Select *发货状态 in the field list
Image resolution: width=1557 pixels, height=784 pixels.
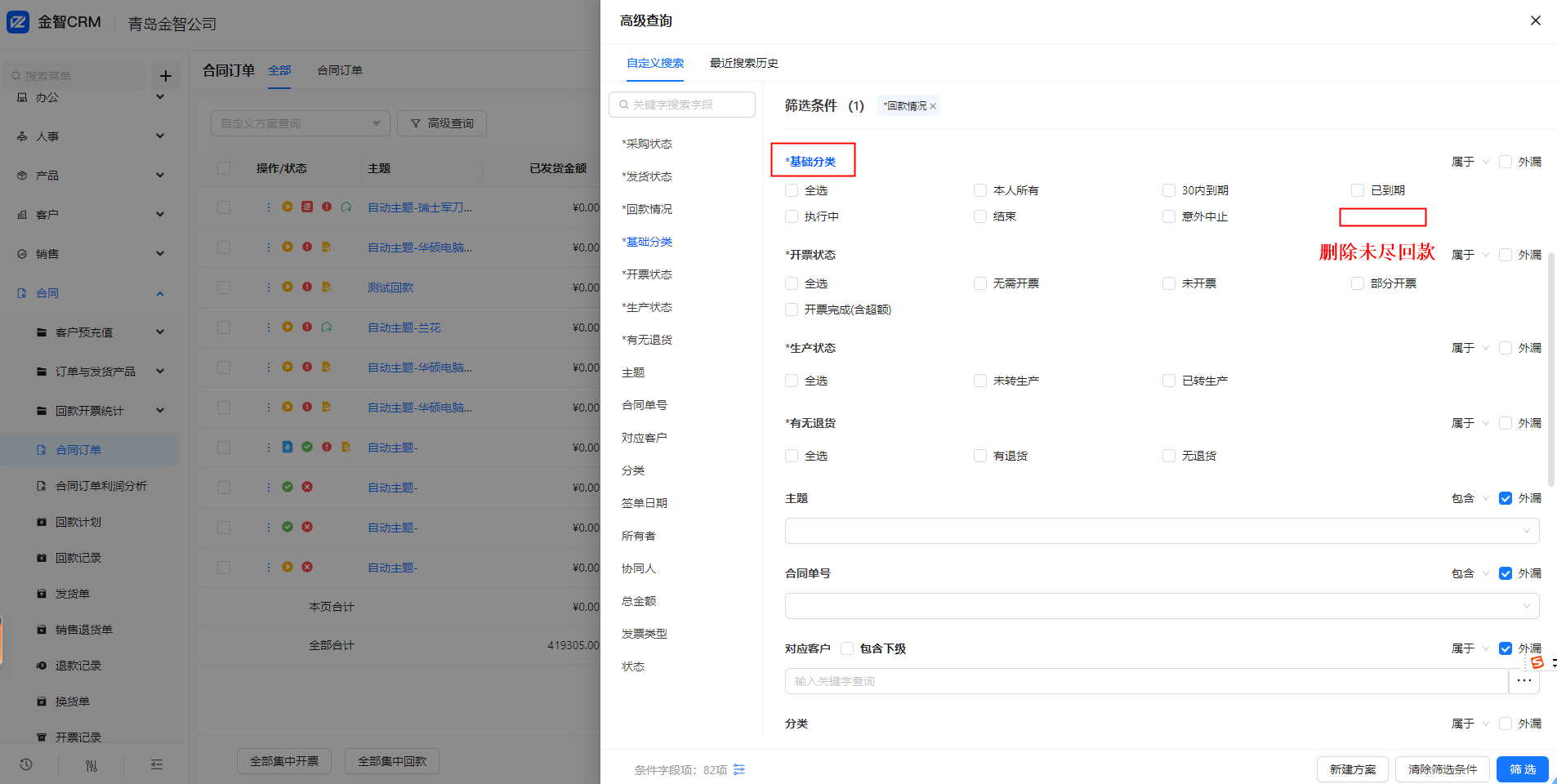click(x=647, y=176)
